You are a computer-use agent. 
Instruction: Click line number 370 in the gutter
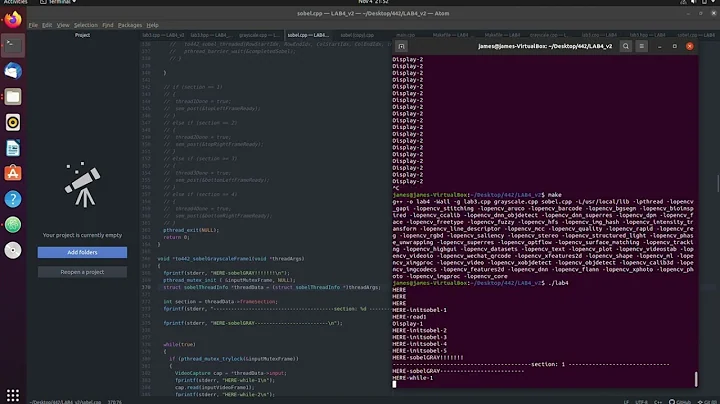tap(146, 287)
